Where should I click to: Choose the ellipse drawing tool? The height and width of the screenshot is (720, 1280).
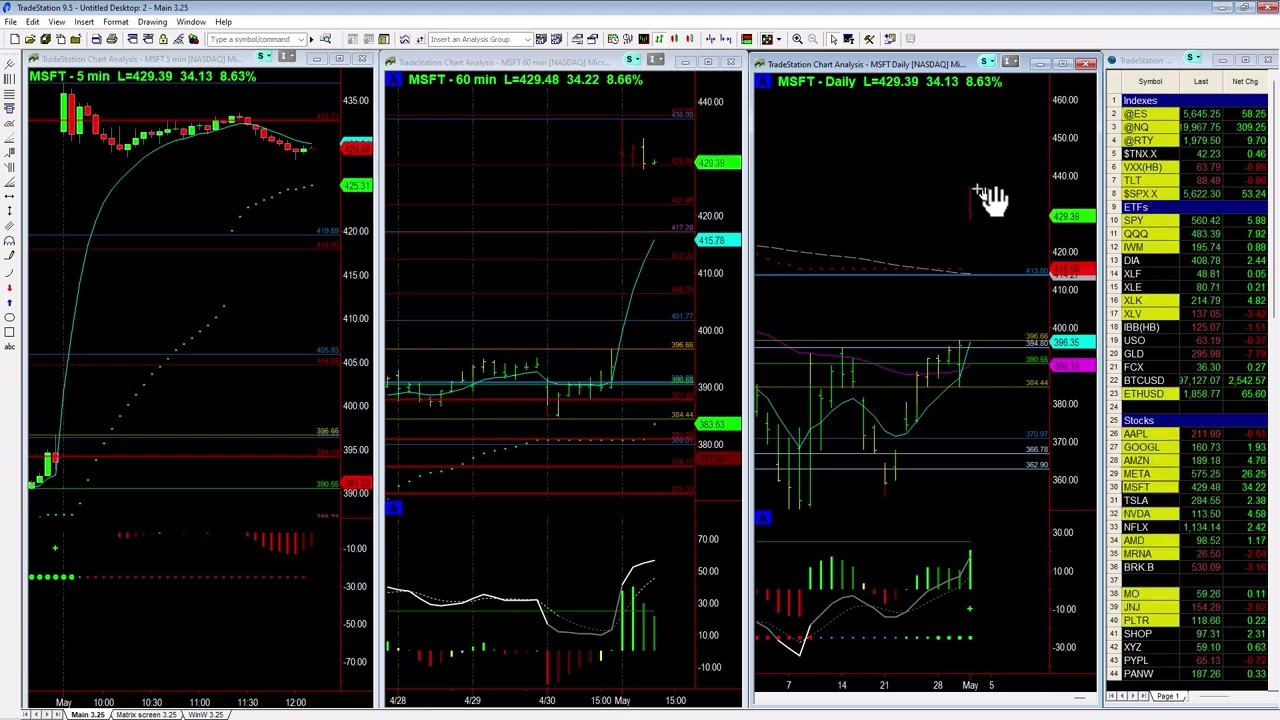click(10, 317)
